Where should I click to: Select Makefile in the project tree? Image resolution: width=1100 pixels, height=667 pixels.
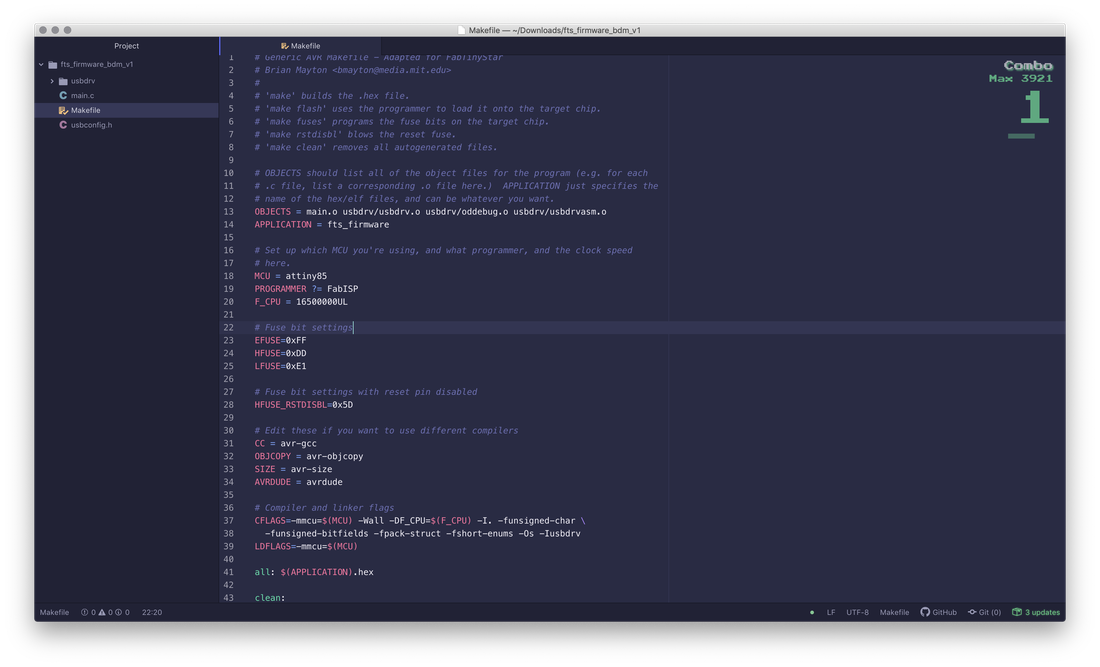(86, 110)
